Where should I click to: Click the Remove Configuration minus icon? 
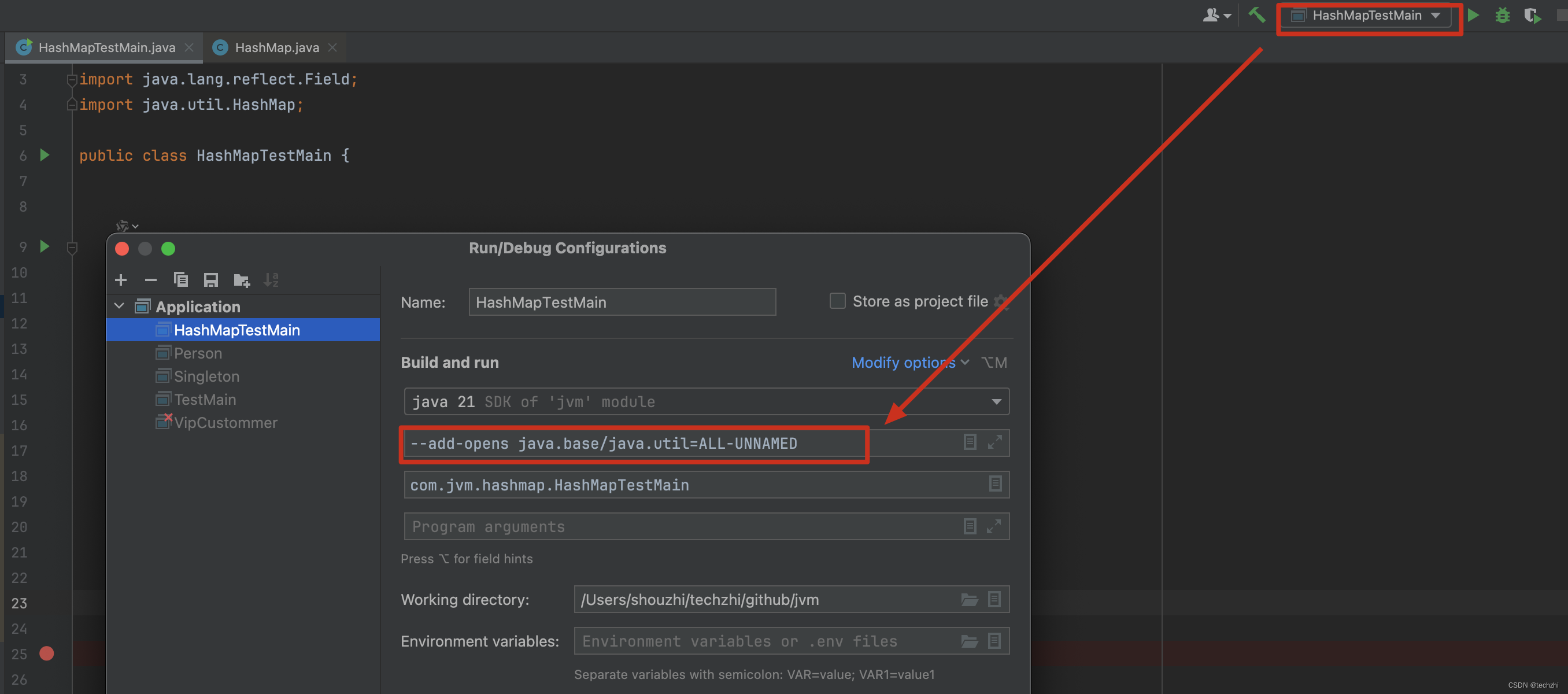pyautogui.click(x=150, y=280)
